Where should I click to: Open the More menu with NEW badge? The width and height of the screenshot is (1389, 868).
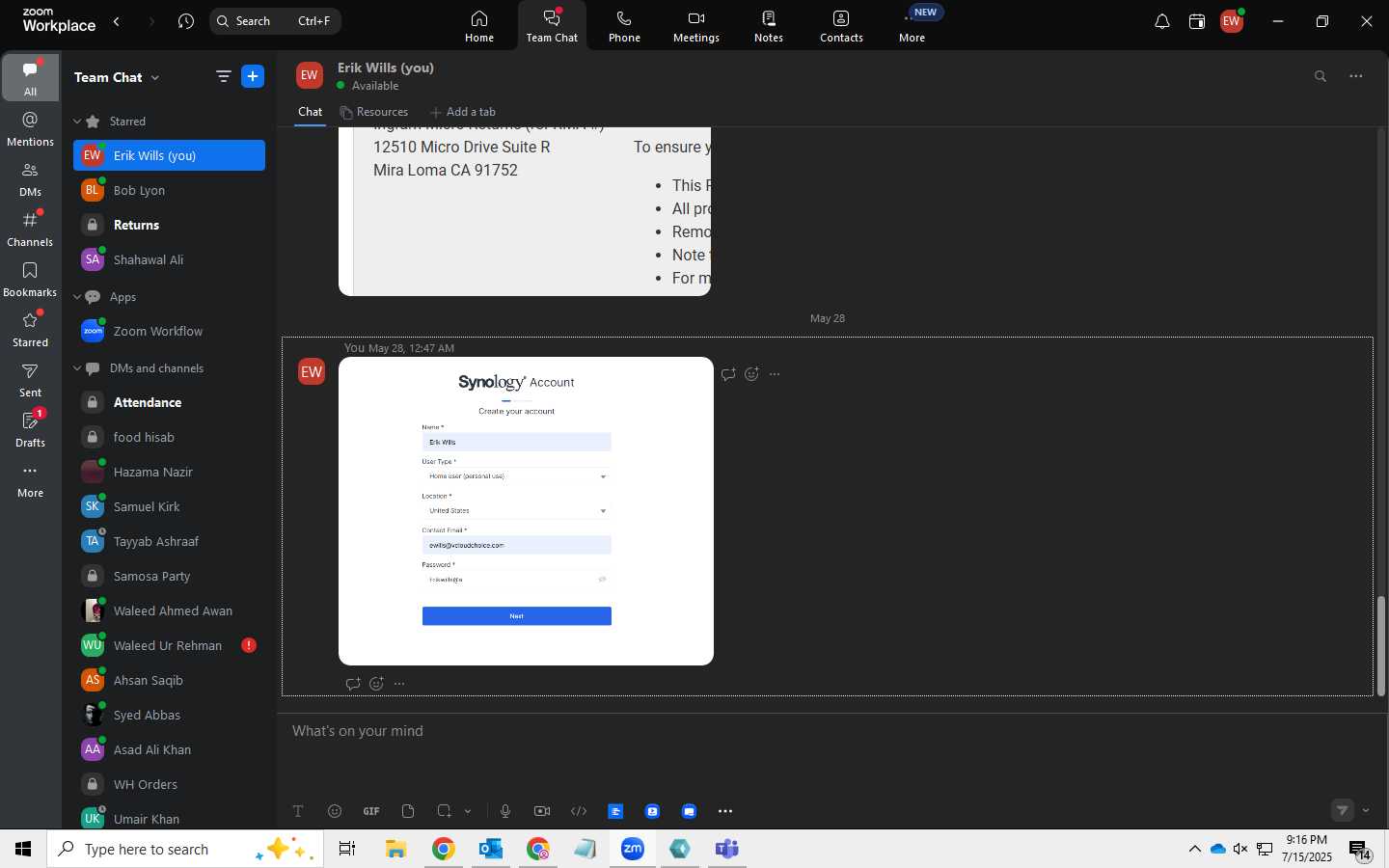[912, 26]
